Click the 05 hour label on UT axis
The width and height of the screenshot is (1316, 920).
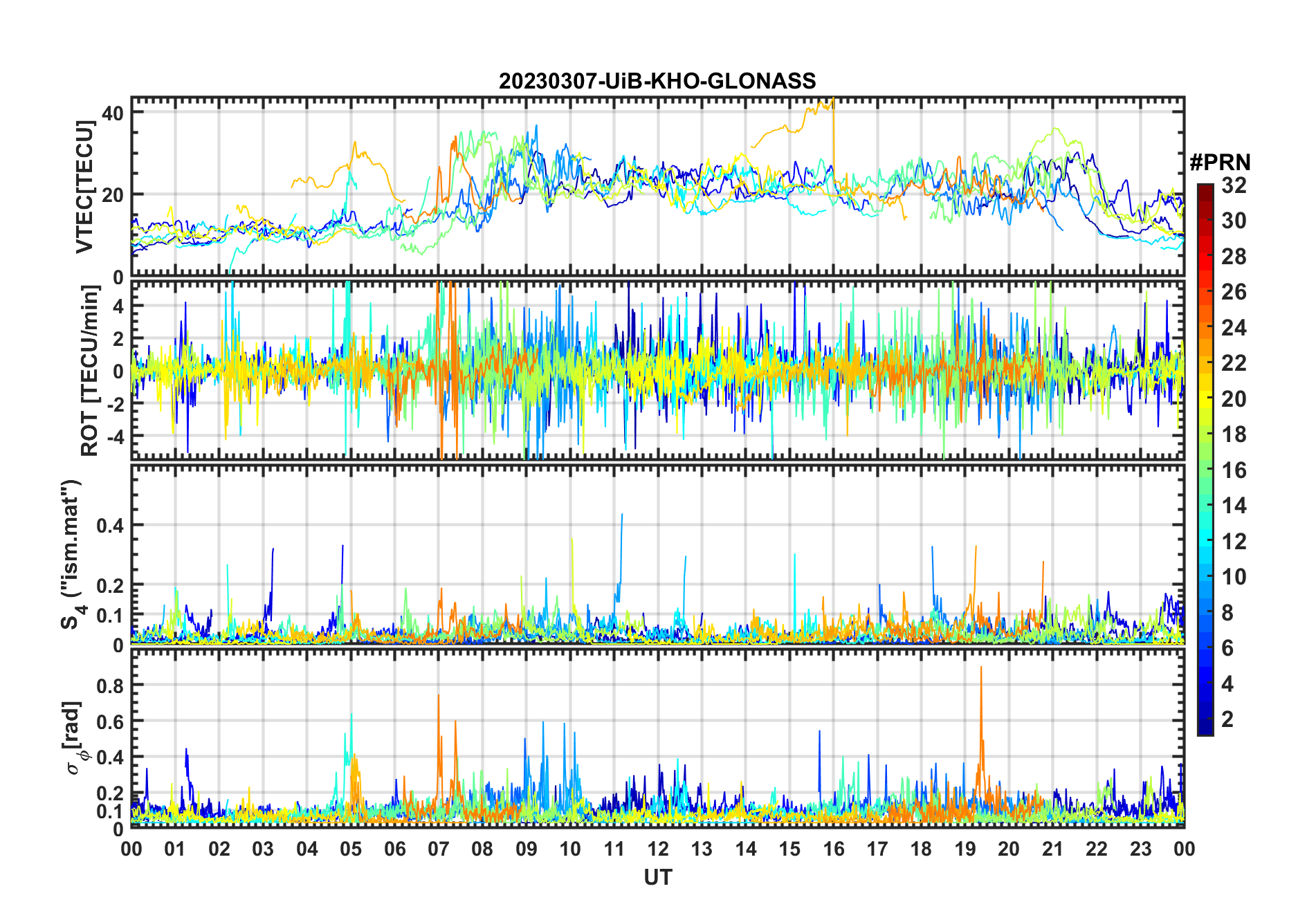(351, 849)
